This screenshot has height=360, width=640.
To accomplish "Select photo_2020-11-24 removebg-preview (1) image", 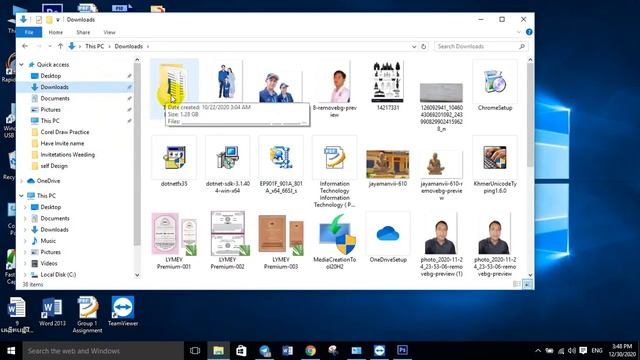I will click(x=441, y=244).
